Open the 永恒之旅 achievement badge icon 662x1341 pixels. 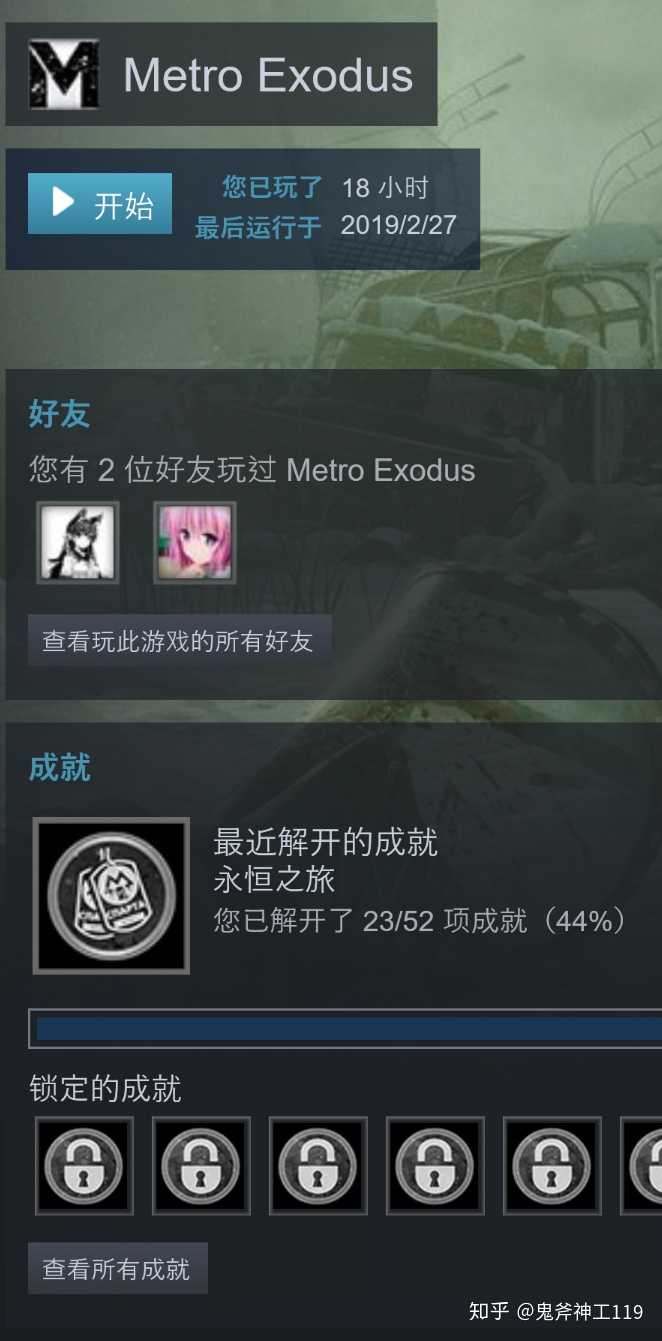pyautogui.click(x=111, y=896)
